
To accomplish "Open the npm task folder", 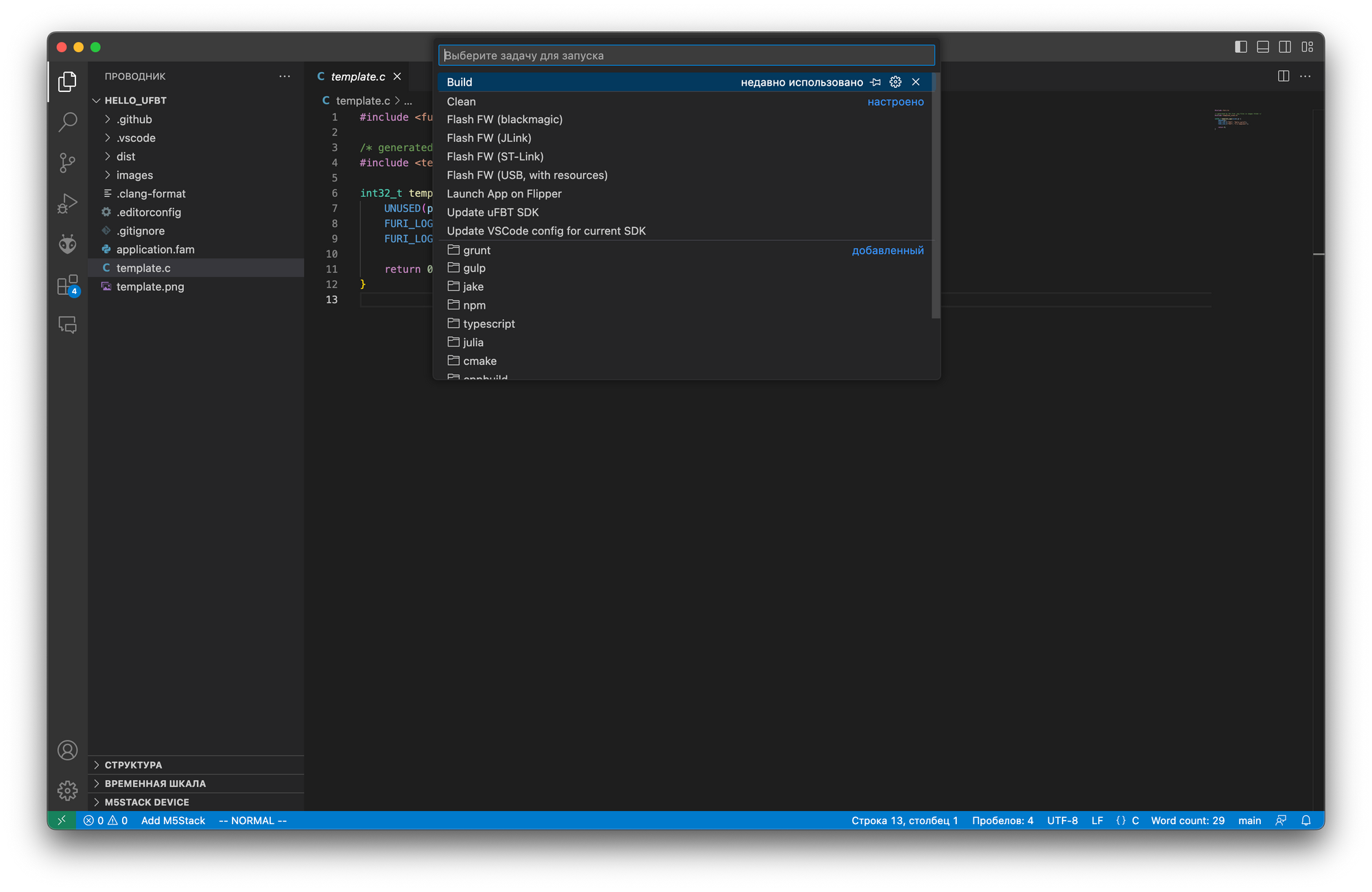I will pos(685,305).
